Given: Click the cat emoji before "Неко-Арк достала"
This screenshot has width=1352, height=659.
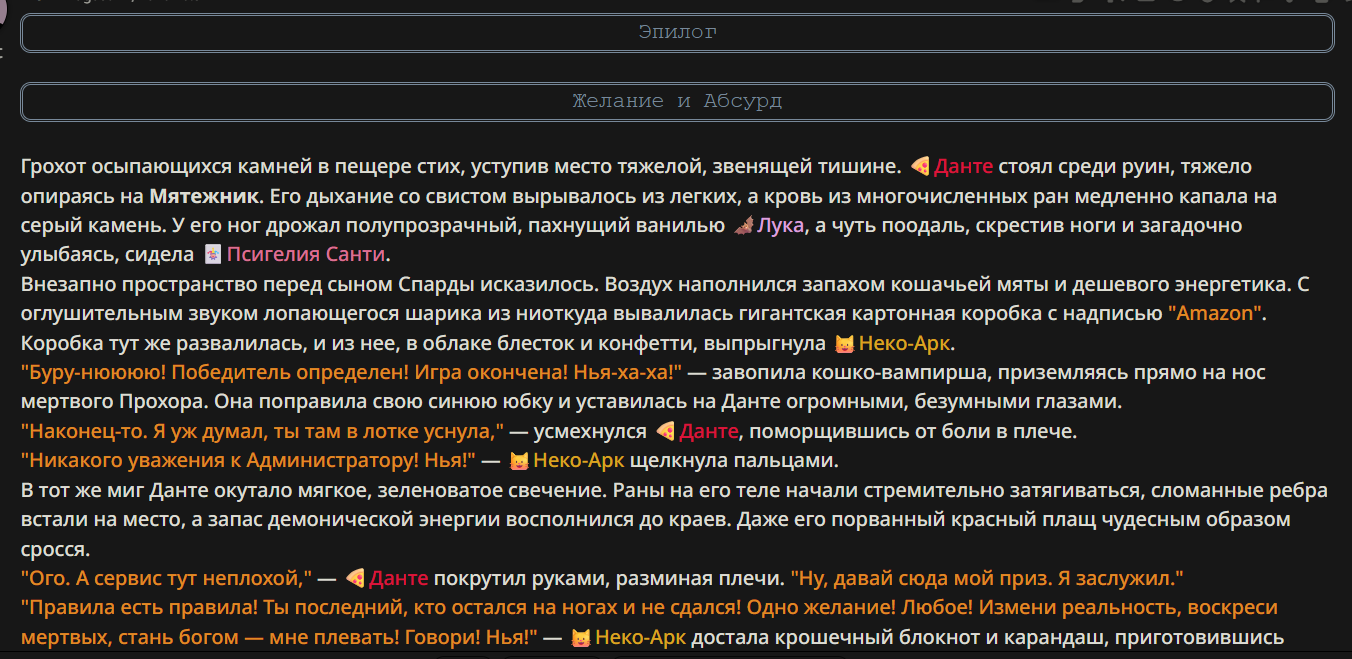Looking at the screenshot, I should pos(581,637).
